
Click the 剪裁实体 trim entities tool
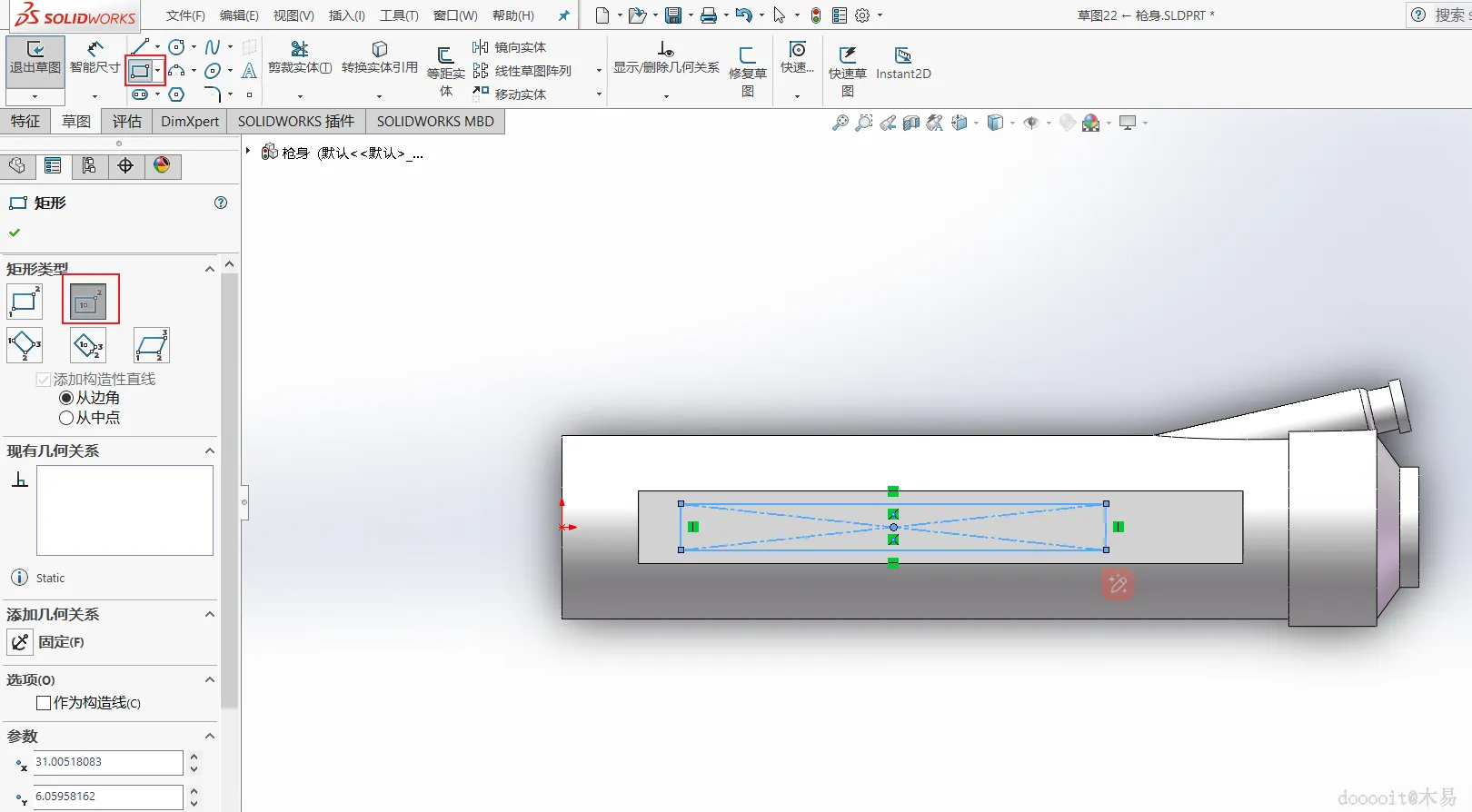tap(300, 57)
